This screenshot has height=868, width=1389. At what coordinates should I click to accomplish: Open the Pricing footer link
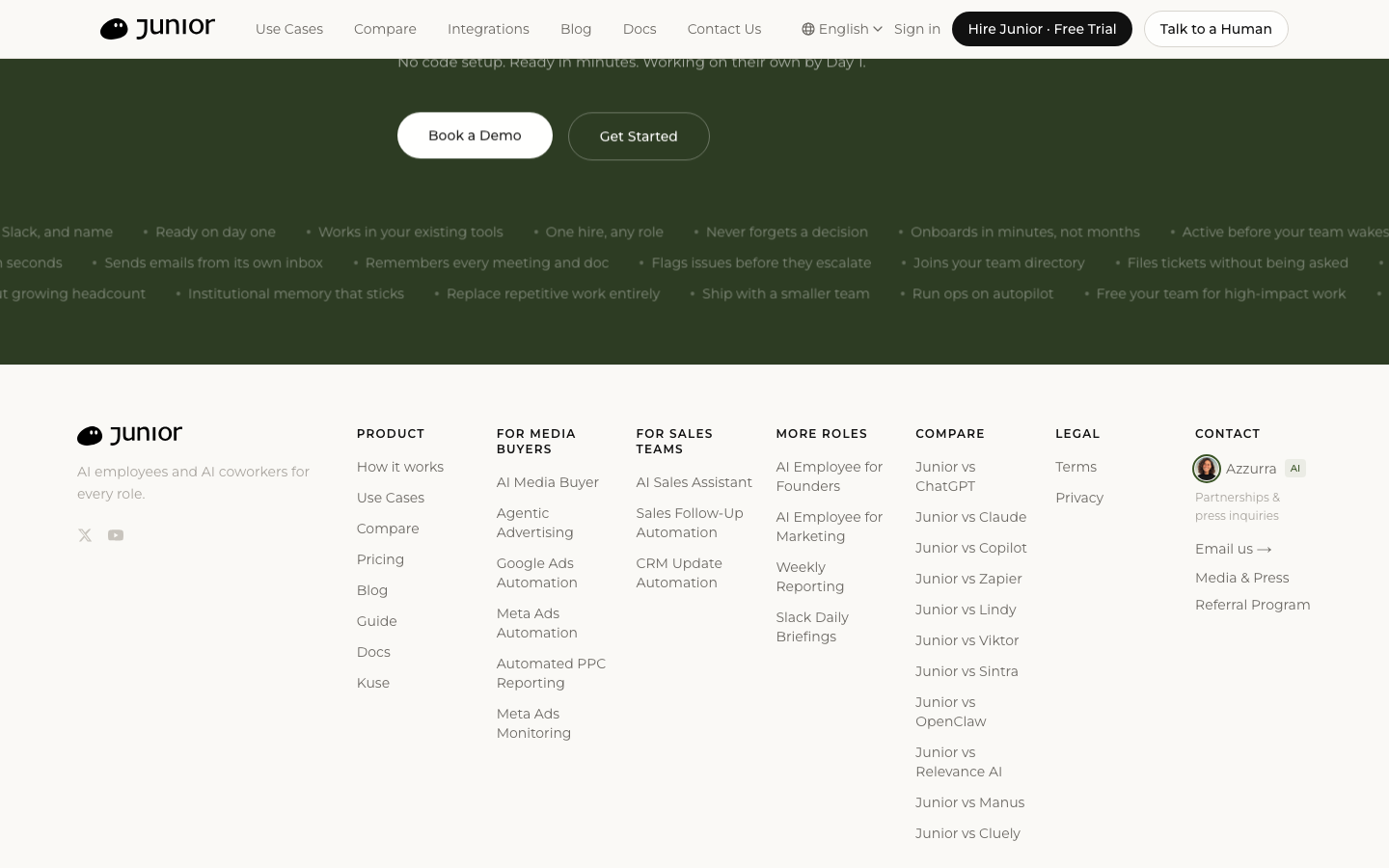tap(380, 559)
